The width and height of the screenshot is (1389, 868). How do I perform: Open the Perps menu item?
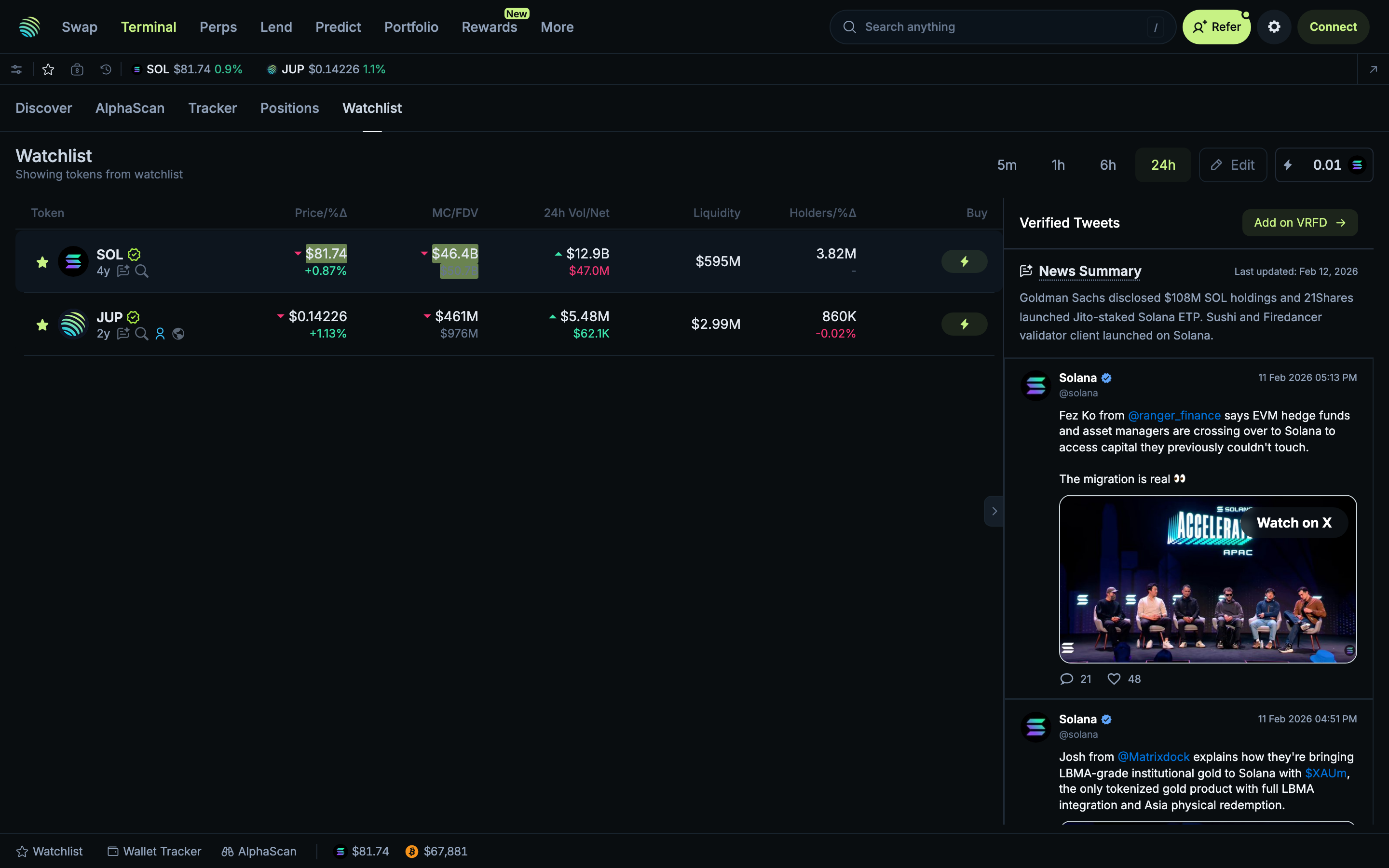click(x=218, y=27)
